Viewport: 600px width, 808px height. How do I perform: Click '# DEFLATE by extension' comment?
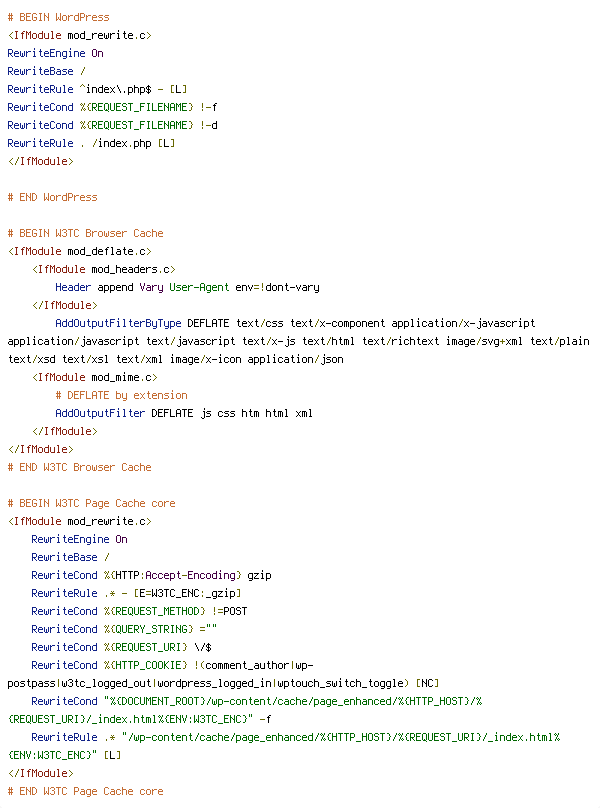pos(121,396)
